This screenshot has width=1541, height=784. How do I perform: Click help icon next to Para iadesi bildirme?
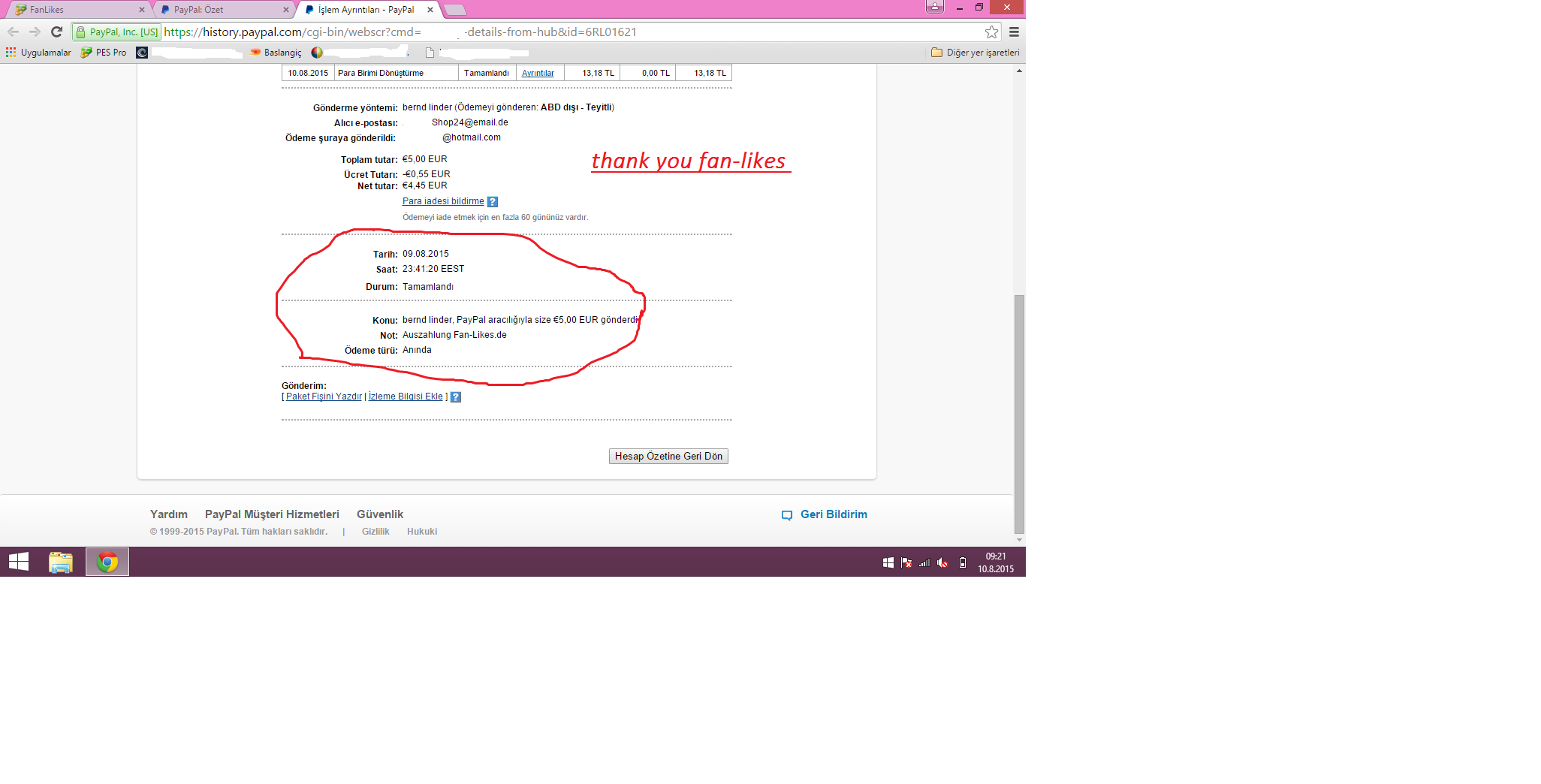[493, 201]
